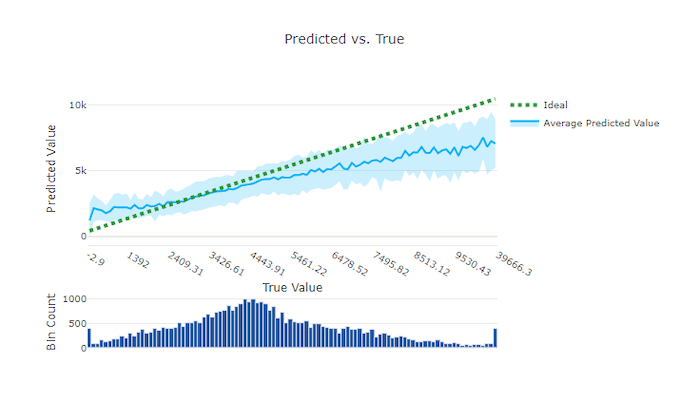Click the left starting point of the blue line
The width and height of the screenshot is (700, 400).
pyautogui.click(x=89, y=219)
